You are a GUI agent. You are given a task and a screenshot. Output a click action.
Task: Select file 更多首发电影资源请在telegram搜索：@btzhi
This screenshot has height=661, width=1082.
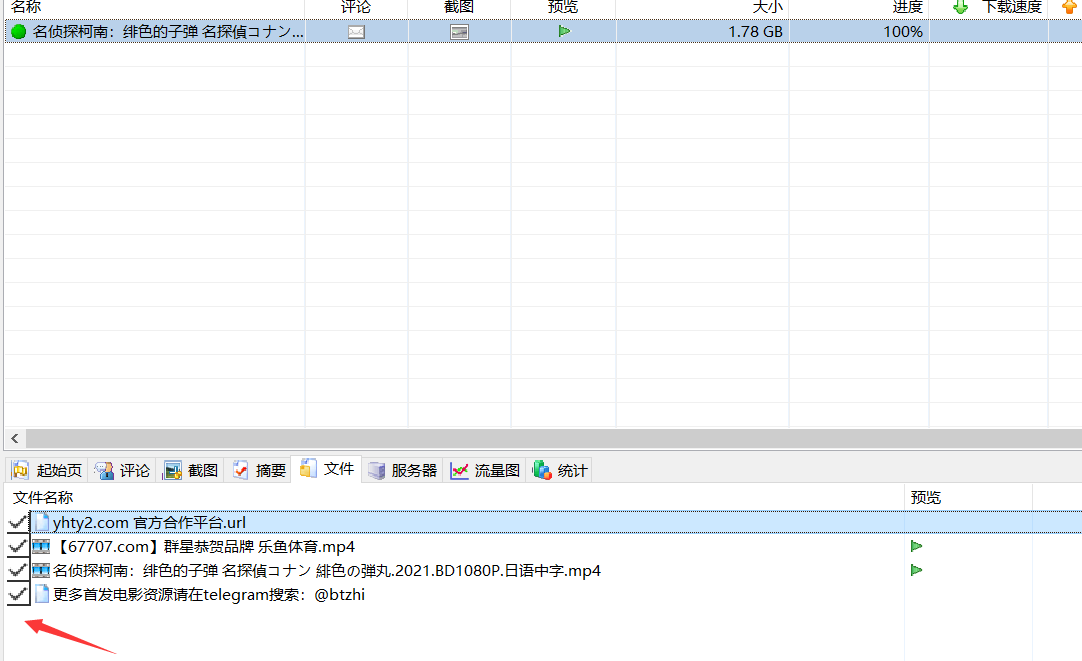[208, 594]
